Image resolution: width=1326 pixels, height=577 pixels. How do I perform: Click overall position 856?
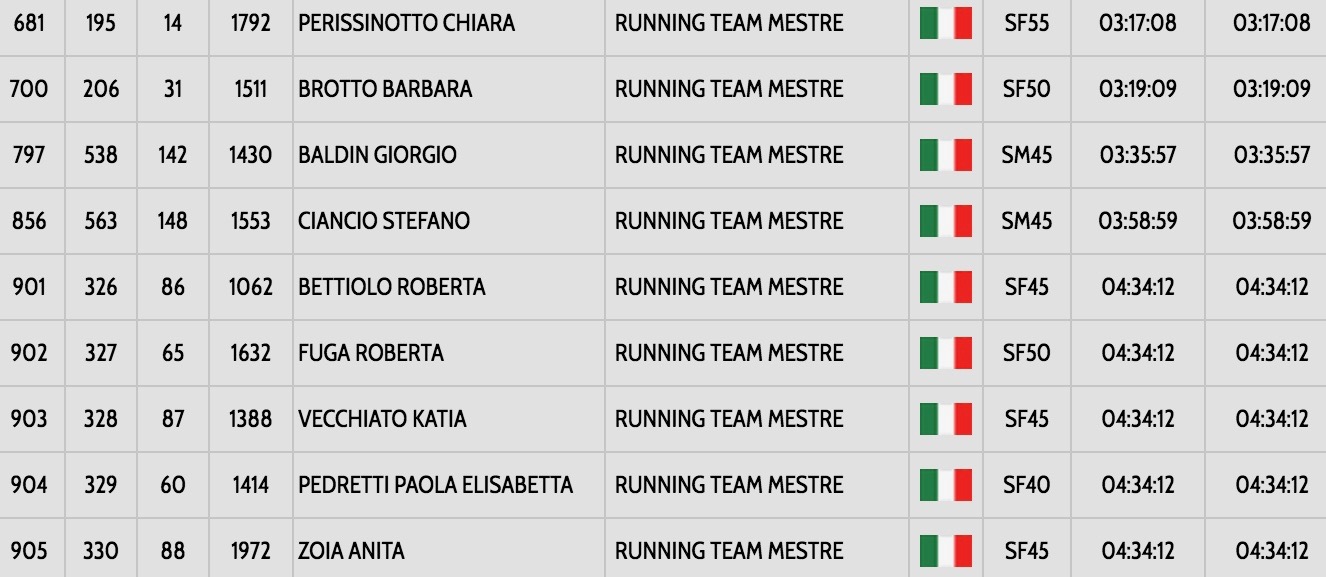click(x=29, y=221)
